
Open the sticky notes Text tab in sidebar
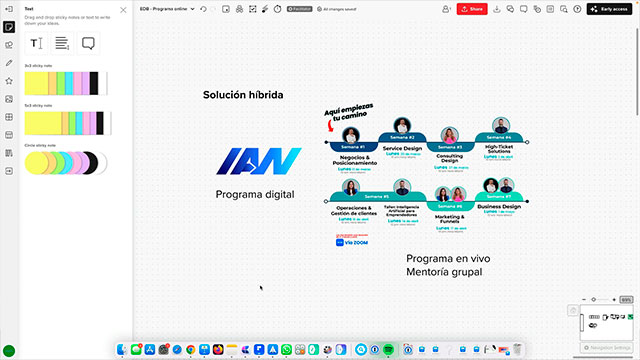pyautogui.click(x=9, y=27)
